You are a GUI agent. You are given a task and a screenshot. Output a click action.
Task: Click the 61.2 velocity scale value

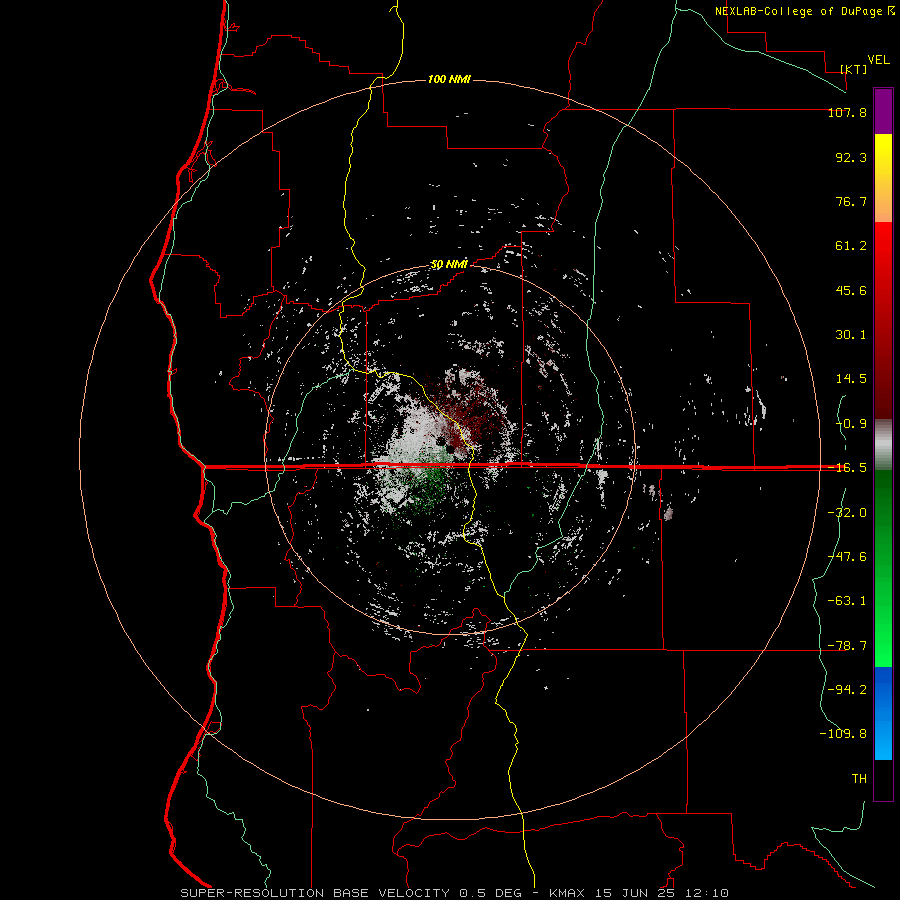[851, 246]
